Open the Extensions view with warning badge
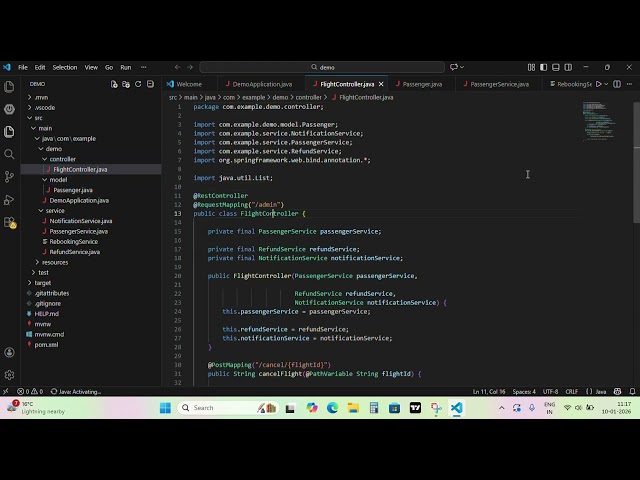640x480 pixels. pos(9,222)
